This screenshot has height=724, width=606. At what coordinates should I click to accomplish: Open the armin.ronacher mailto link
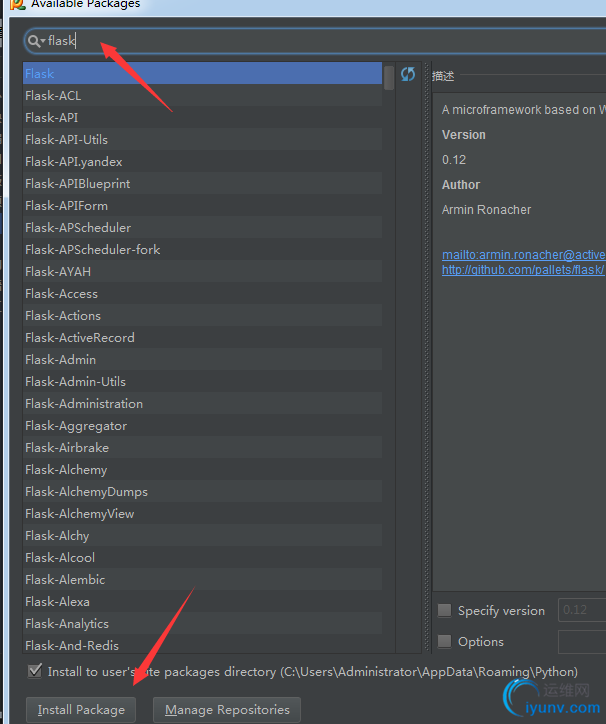(x=524, y=255)
